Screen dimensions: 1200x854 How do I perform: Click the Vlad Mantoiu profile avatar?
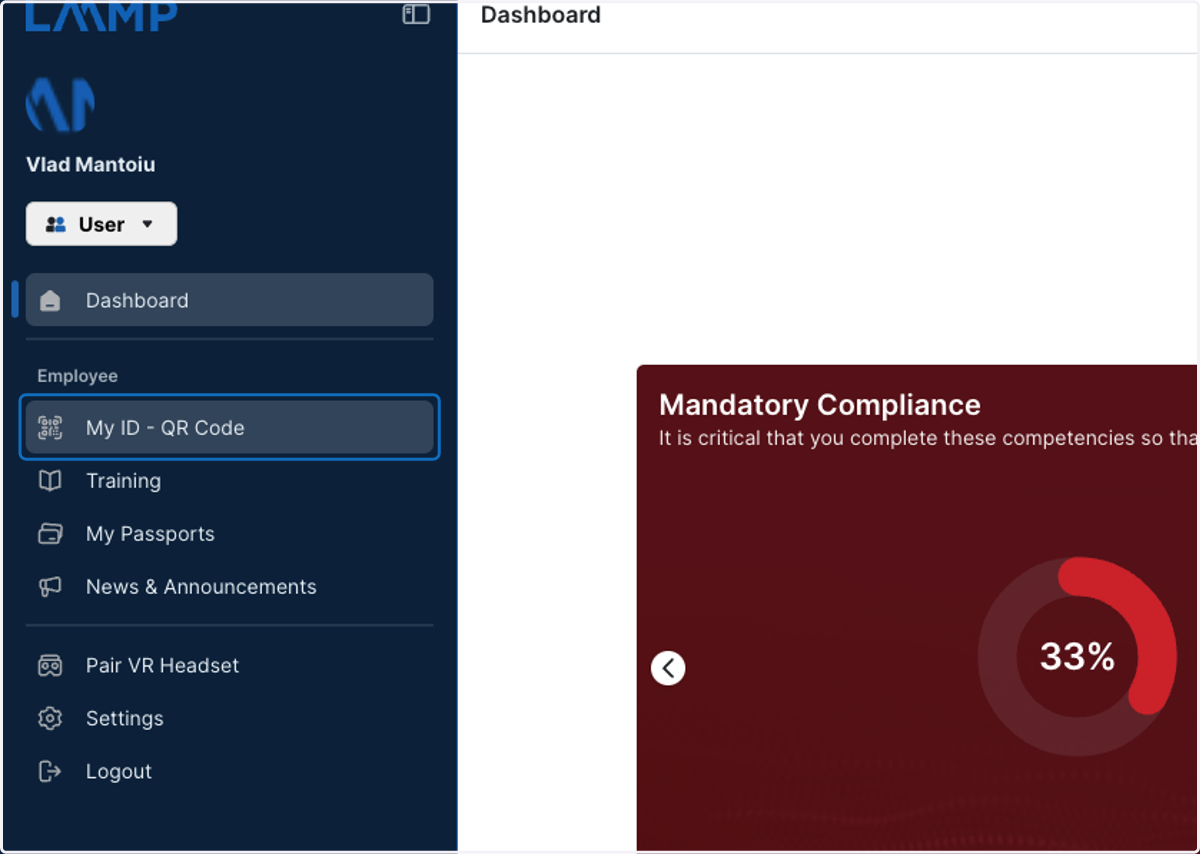point(60,104)
